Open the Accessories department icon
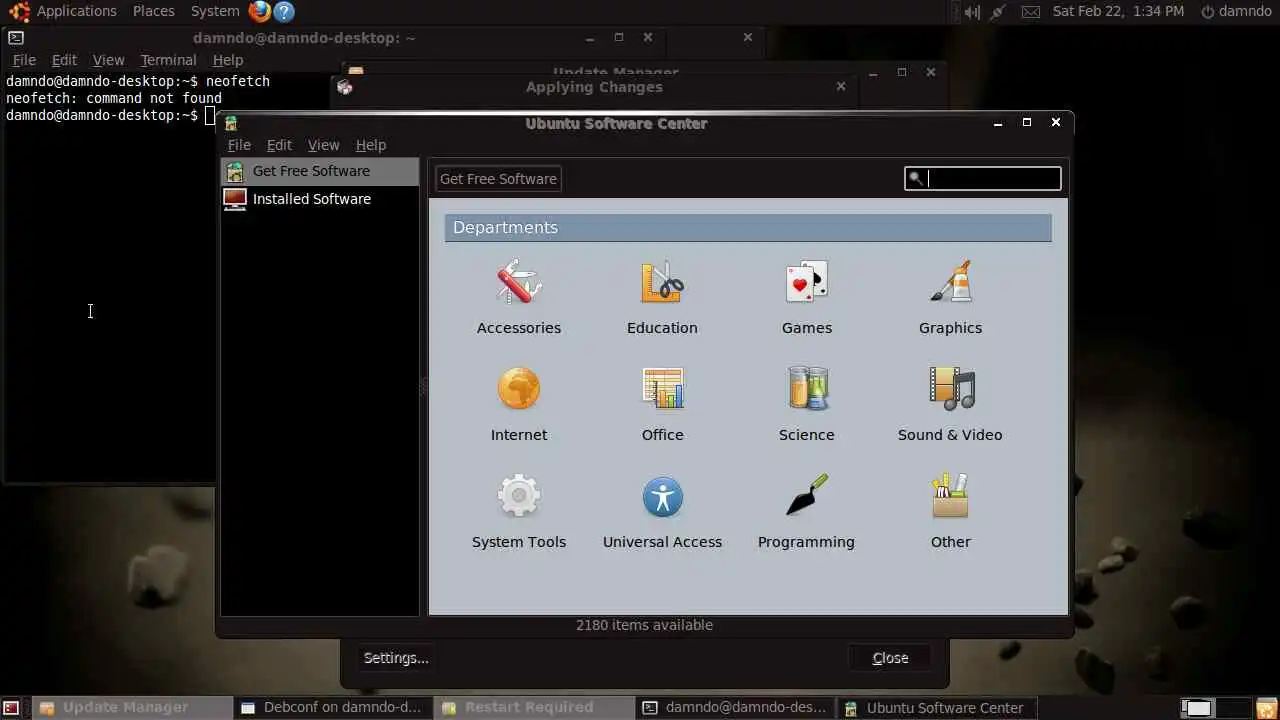1280x720 pixels. (x=518, y=282)
